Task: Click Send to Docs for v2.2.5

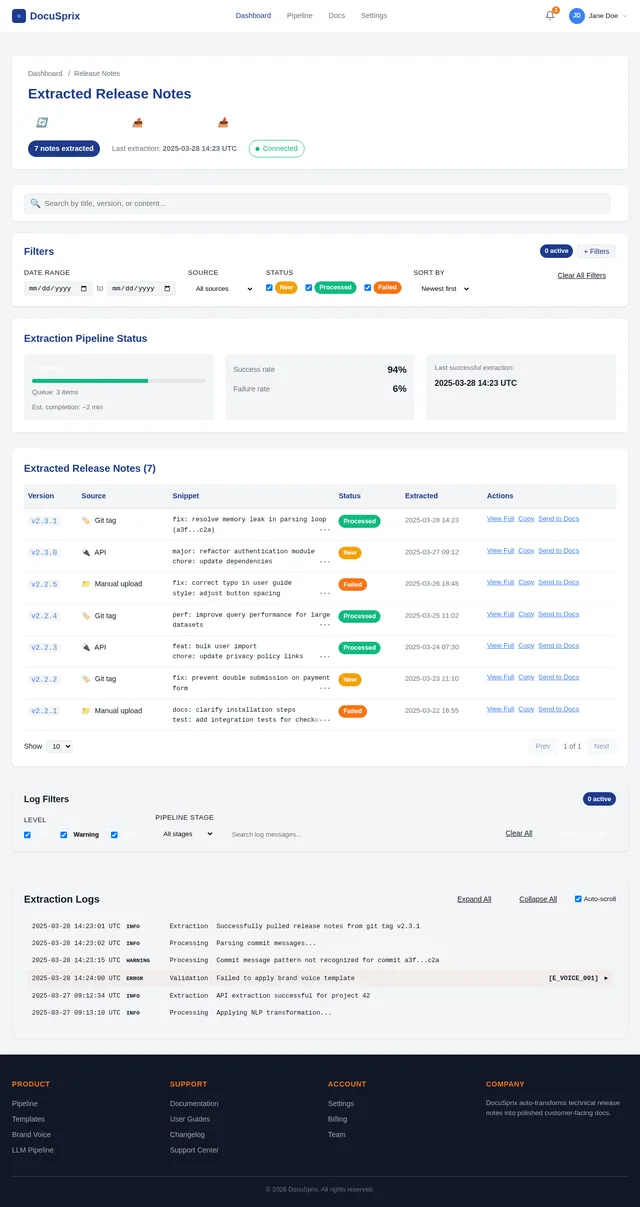Action: click(x=559, y=582)
